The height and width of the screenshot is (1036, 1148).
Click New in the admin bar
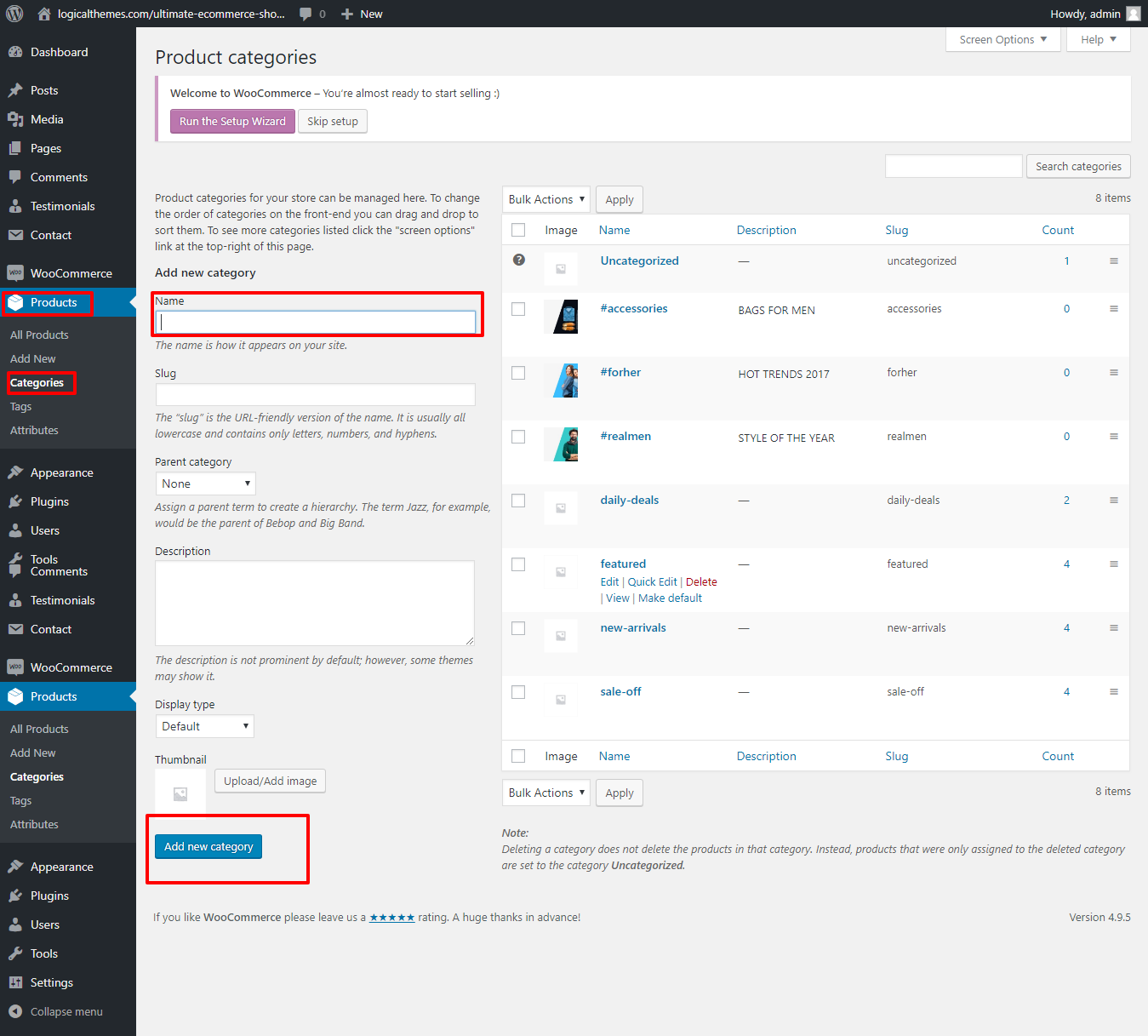click(371, 14)
